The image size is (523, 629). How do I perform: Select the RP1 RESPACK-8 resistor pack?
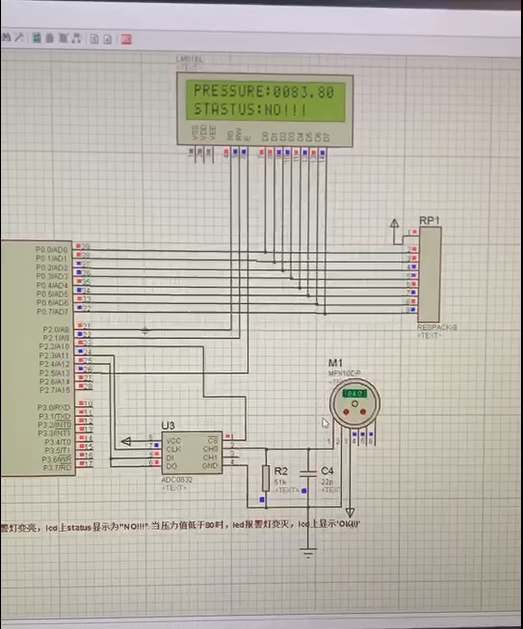tap(430, 274)
